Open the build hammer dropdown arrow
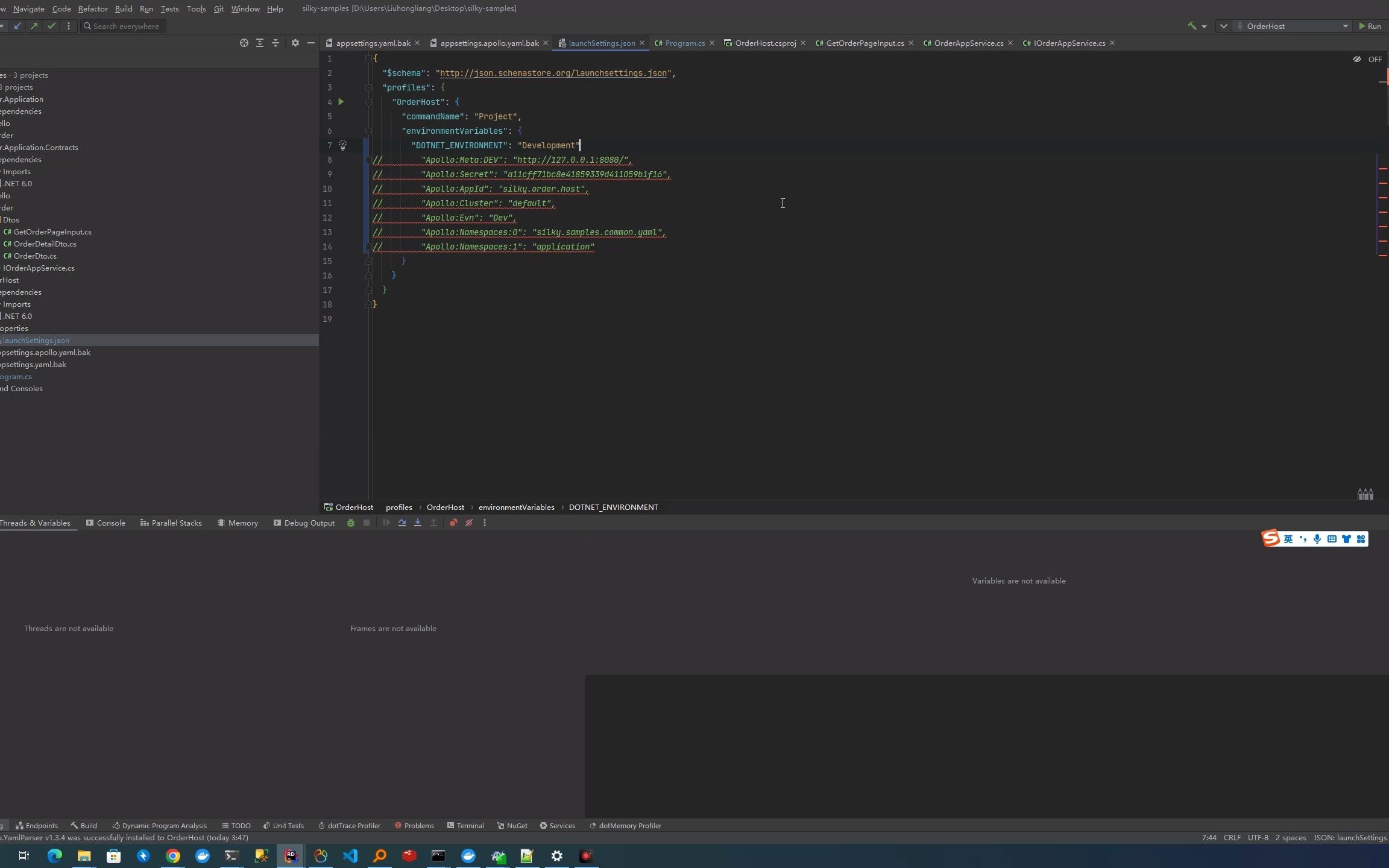This screenshot has width=1389, height=868. tap(1204, 27)
